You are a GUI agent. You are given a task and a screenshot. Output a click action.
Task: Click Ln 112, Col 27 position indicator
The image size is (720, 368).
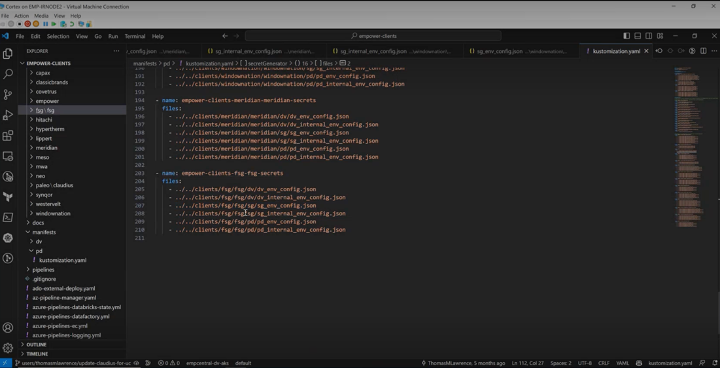click(x=528, y=363)
